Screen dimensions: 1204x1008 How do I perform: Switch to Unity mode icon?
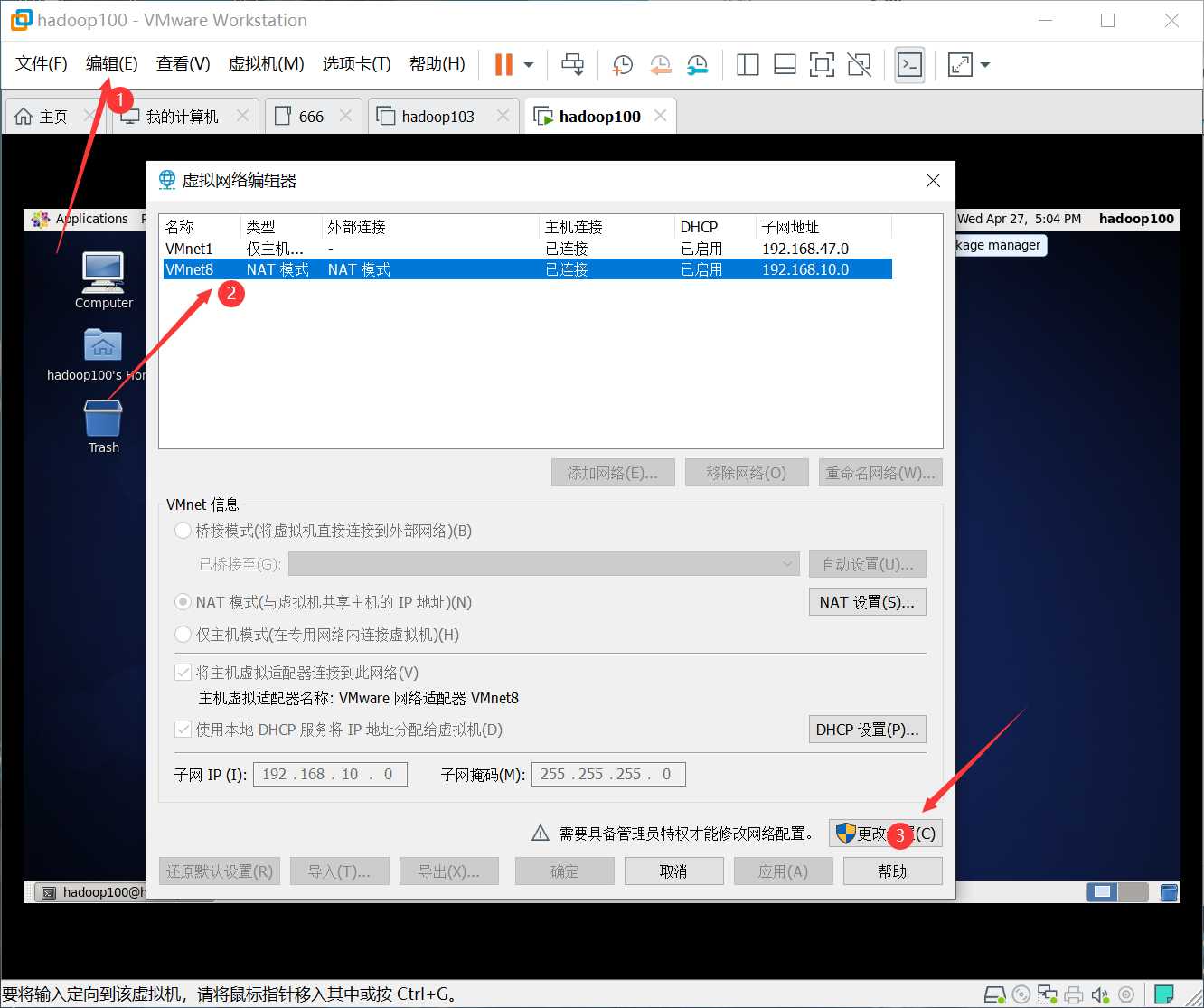(859, 64)
